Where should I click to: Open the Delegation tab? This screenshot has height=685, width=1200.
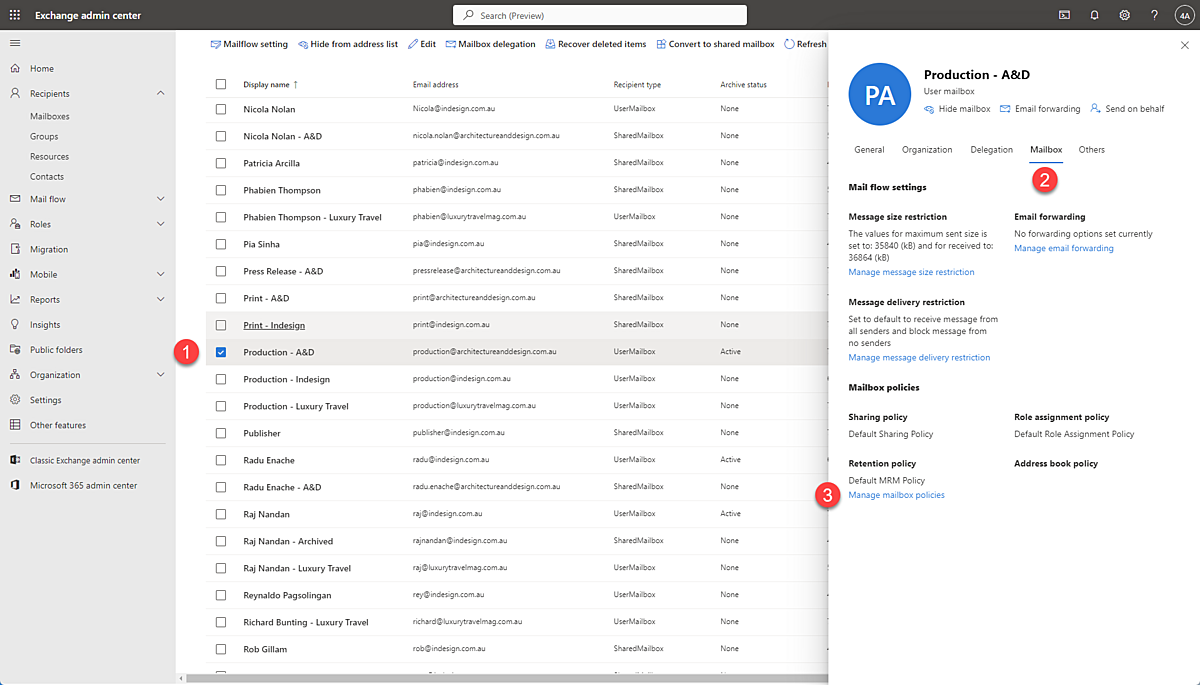[991, 150]
